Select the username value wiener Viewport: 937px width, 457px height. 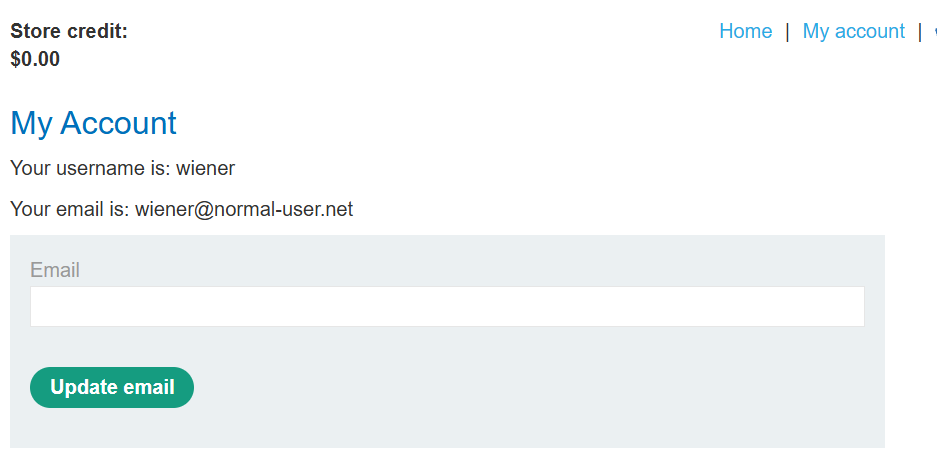(x=206, y=168)
